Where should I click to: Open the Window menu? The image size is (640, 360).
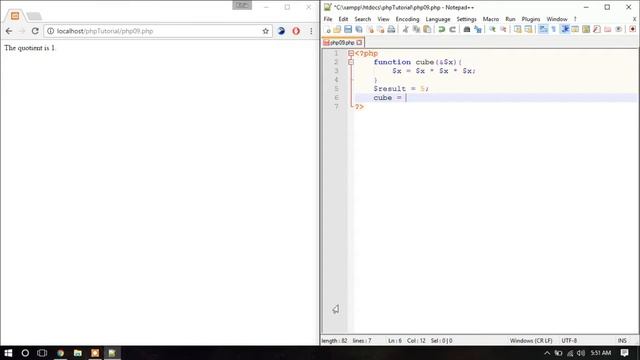557,19
